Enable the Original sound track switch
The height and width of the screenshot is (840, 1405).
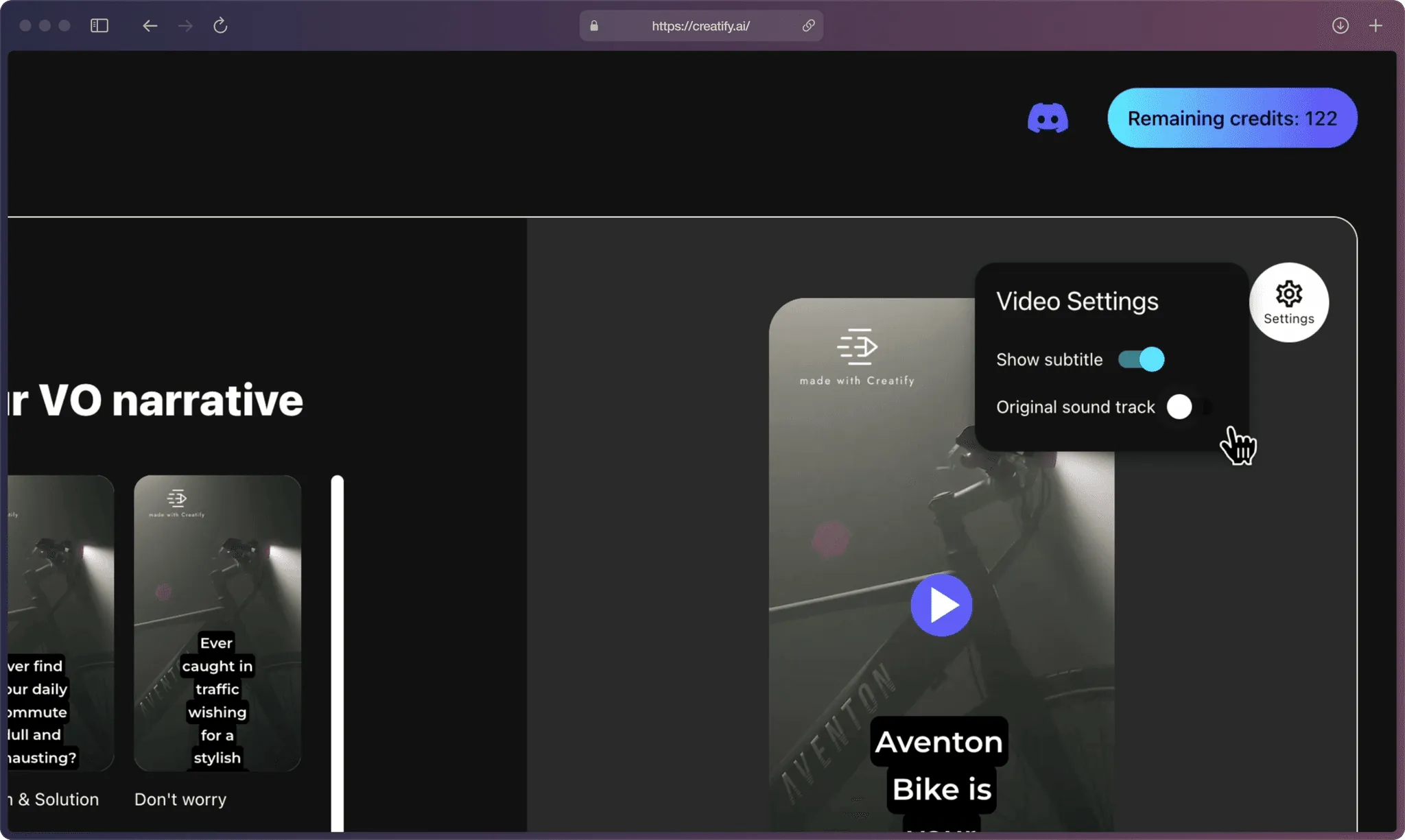(1190, 407)
